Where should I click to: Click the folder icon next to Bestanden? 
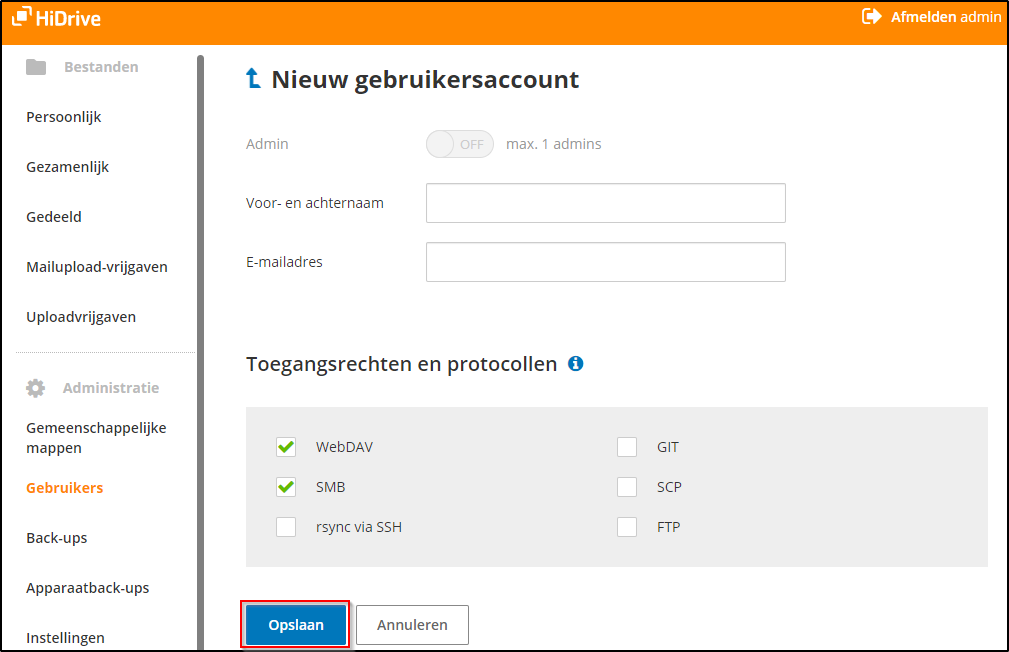click(x=37, y=66)
